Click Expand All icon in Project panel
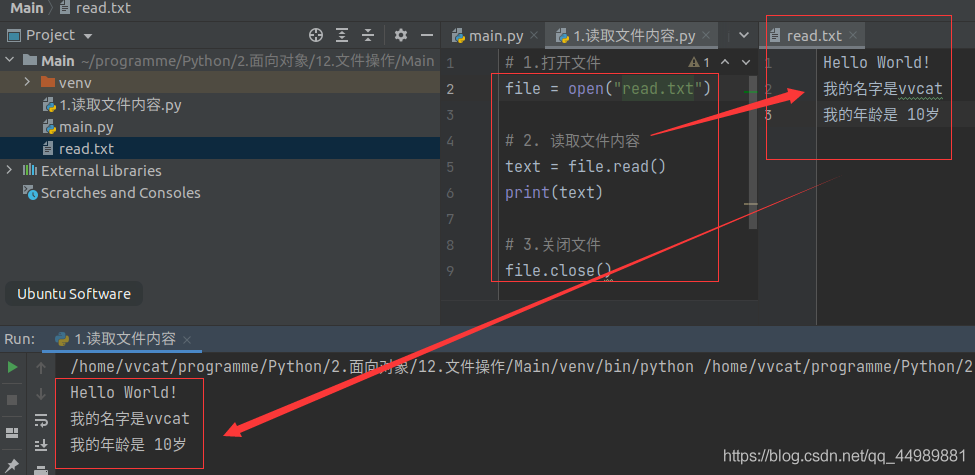This screenshot has height=475, width=975. [344, 35]
